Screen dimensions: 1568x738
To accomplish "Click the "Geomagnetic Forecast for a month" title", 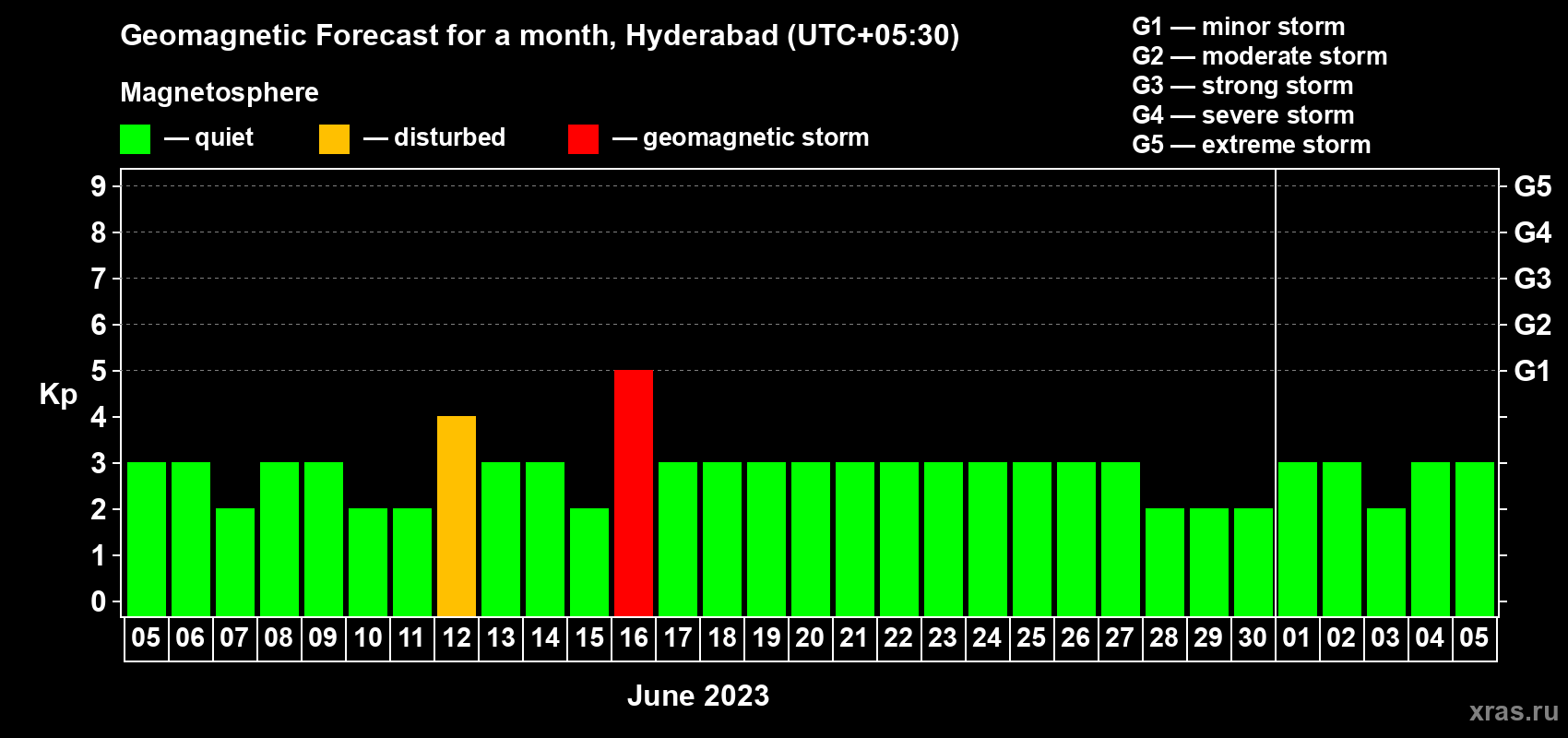I will pyautogui.click(x=540, y=36).
